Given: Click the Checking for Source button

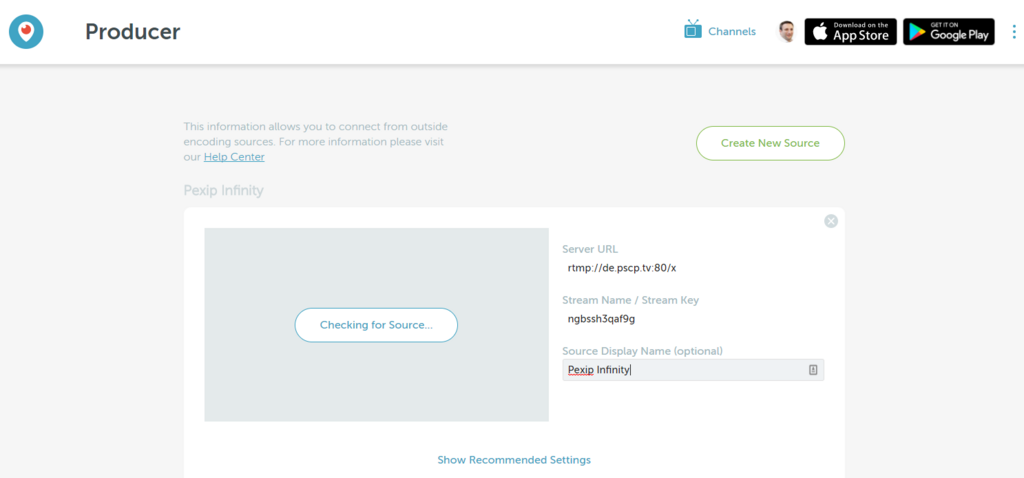Looking at the screenshot, I should pos(376,325).
